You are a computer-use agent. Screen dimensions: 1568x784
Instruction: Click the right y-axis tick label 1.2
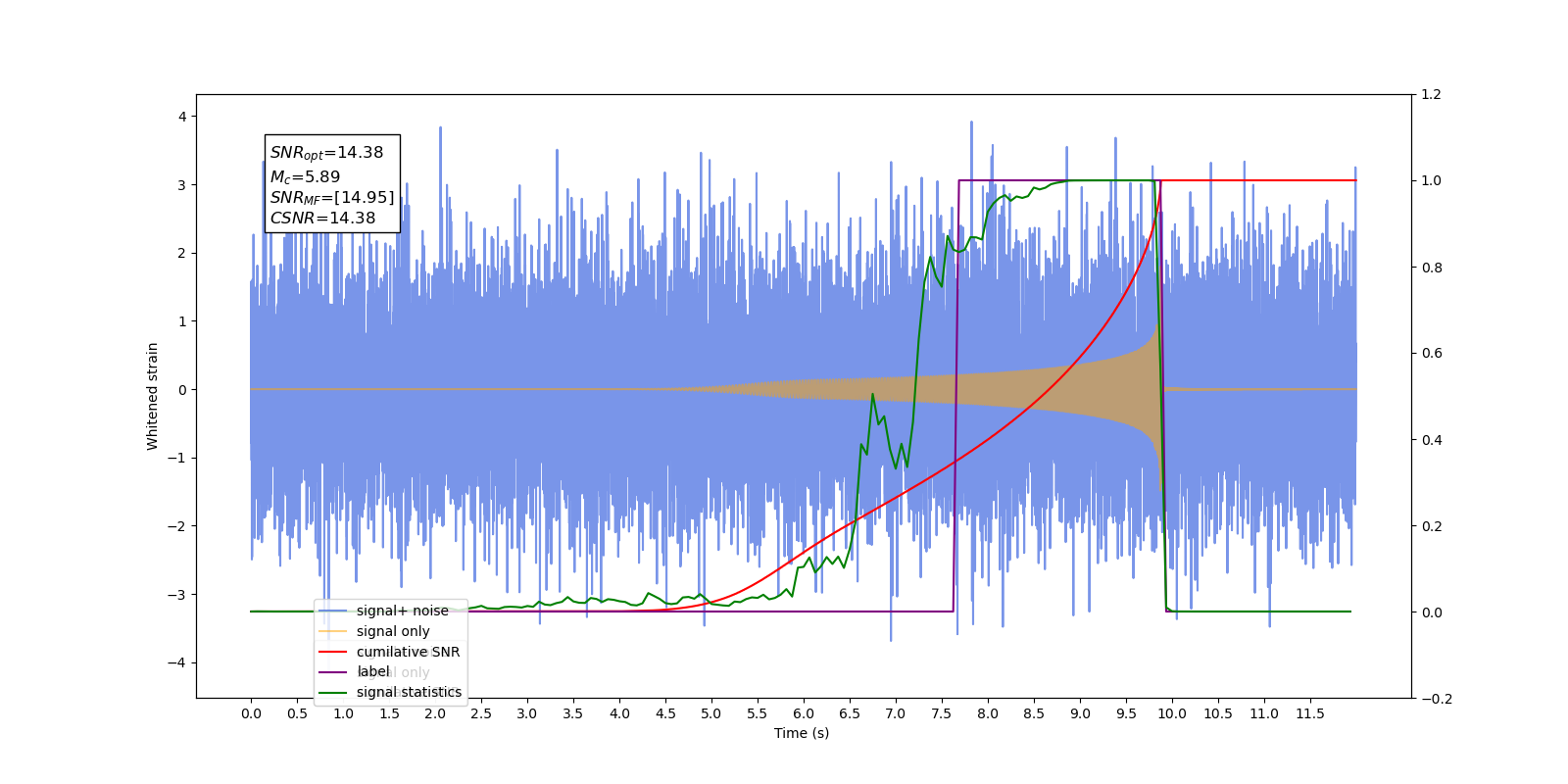(1431, 95)
